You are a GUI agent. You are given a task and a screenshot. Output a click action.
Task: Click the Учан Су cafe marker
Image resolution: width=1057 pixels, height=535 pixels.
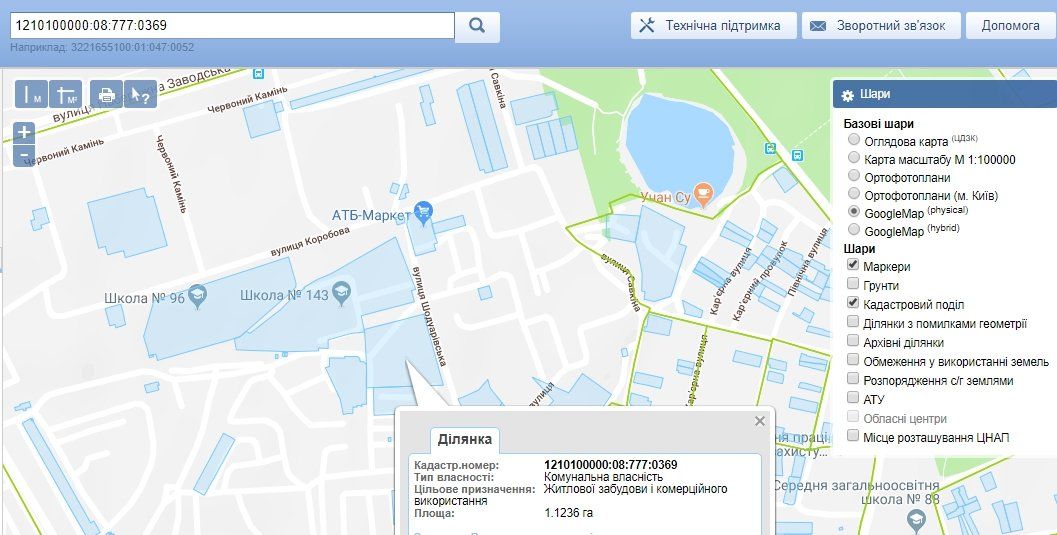(703, 195)
